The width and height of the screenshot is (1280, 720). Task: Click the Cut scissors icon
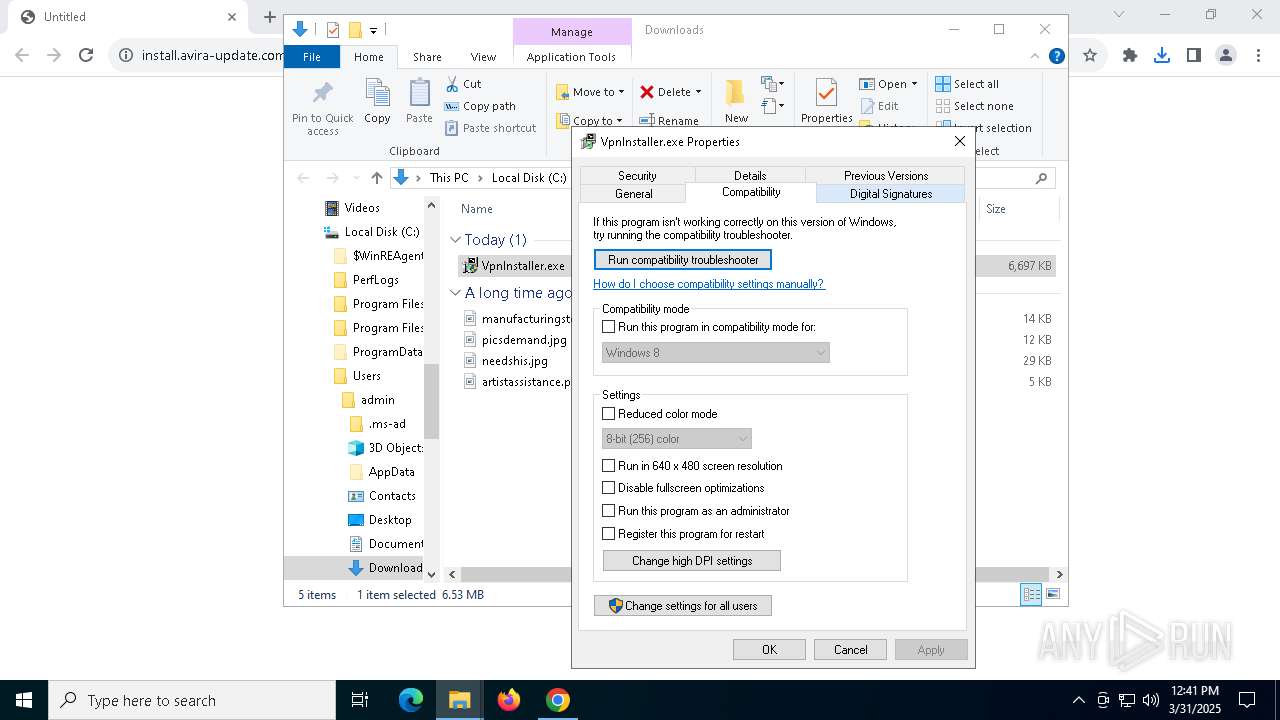(452, 84)
